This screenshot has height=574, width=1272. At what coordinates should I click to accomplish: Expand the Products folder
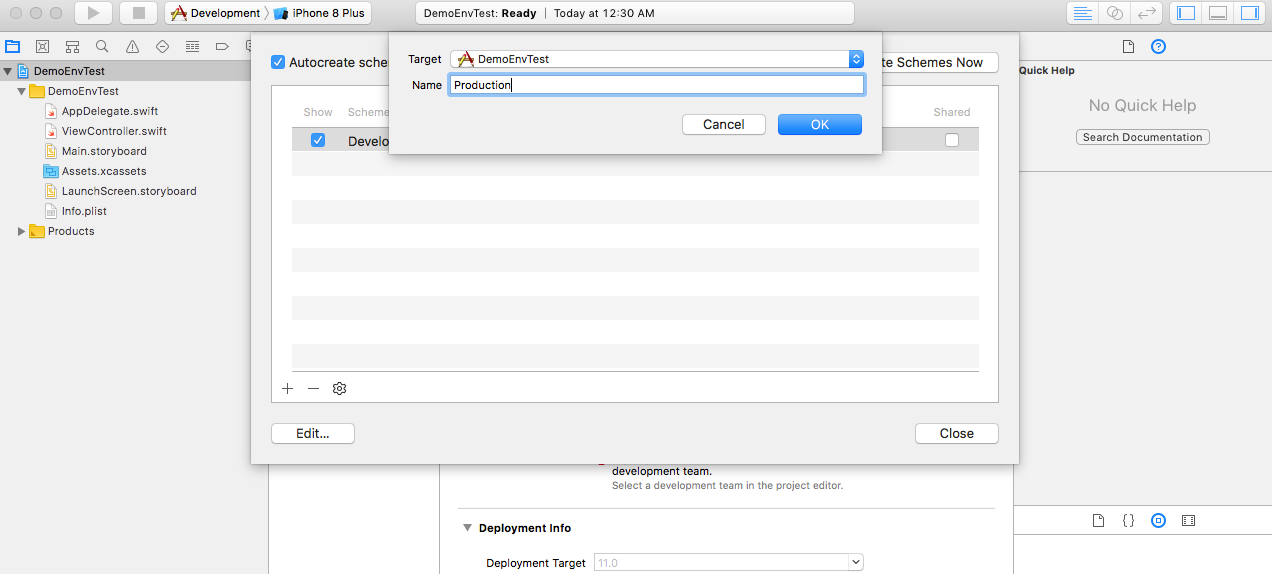click(22, 231)
